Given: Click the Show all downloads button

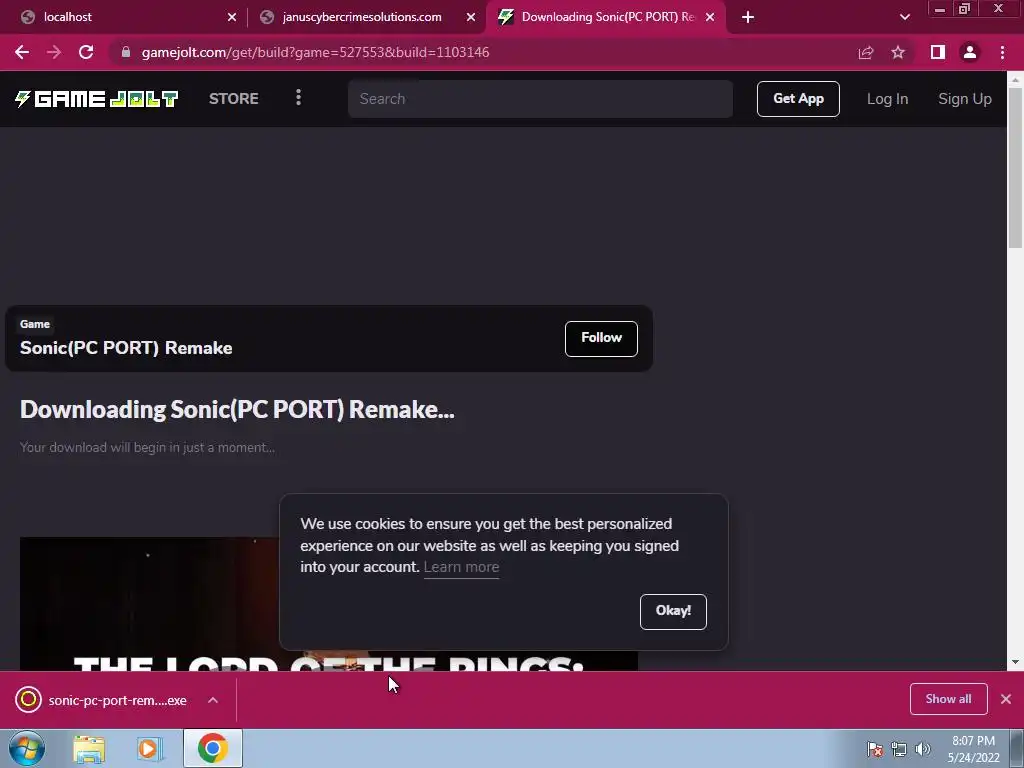Looking at the screenshot, I should [x=948, y=699].
